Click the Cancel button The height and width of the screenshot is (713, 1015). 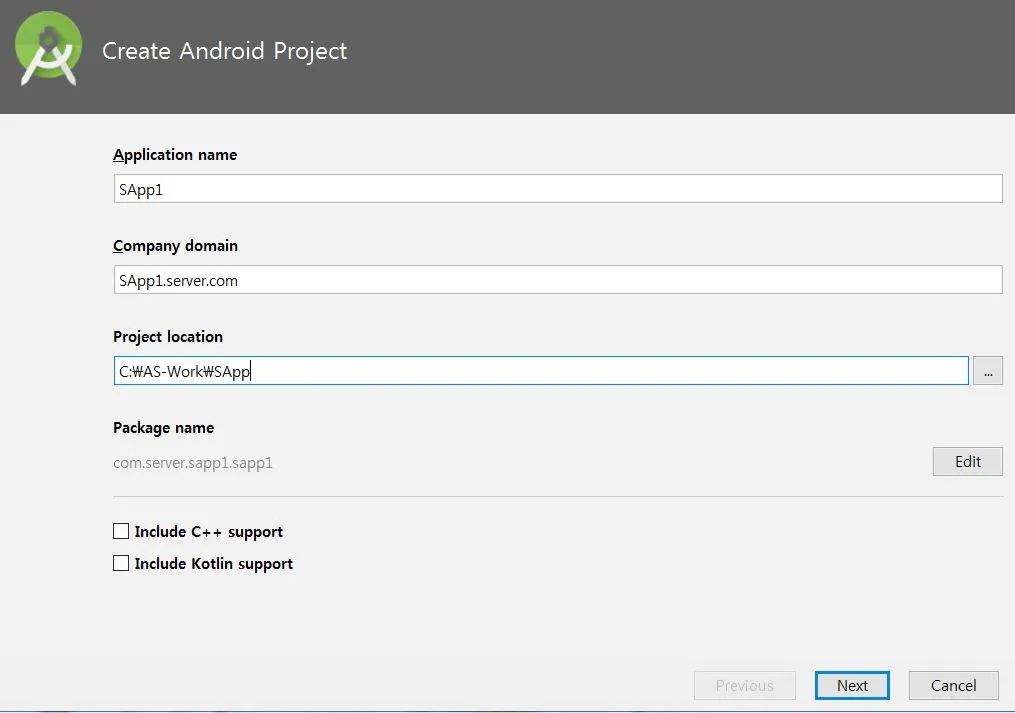tap(954, 685)
